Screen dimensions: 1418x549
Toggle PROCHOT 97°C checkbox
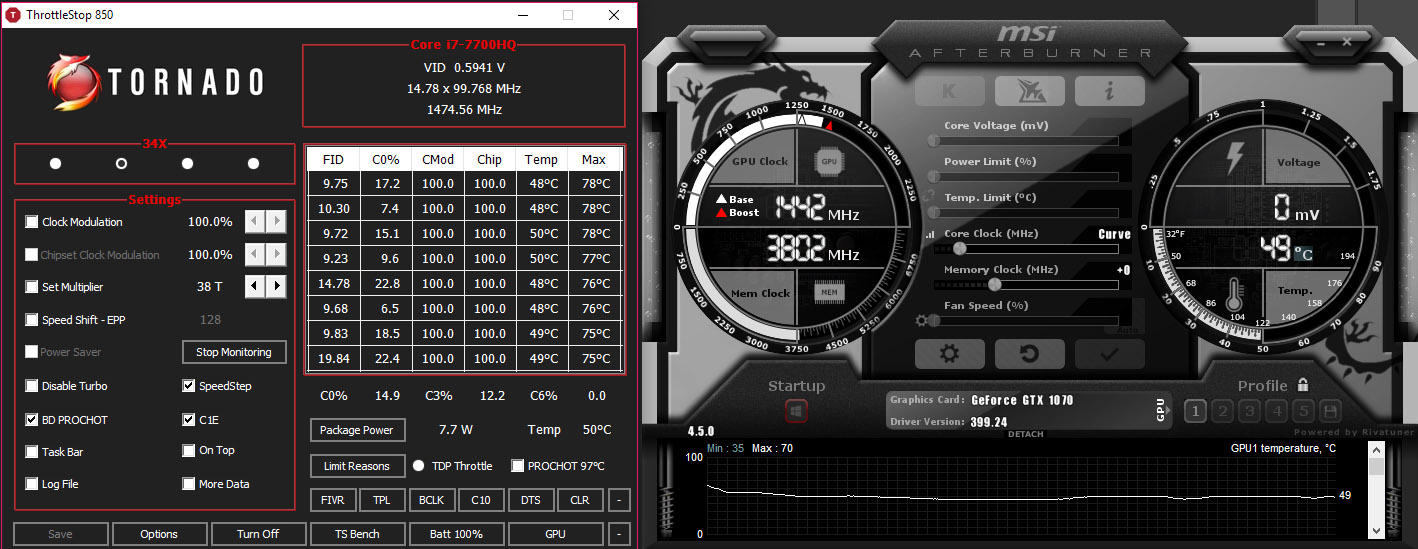(517, 466)
